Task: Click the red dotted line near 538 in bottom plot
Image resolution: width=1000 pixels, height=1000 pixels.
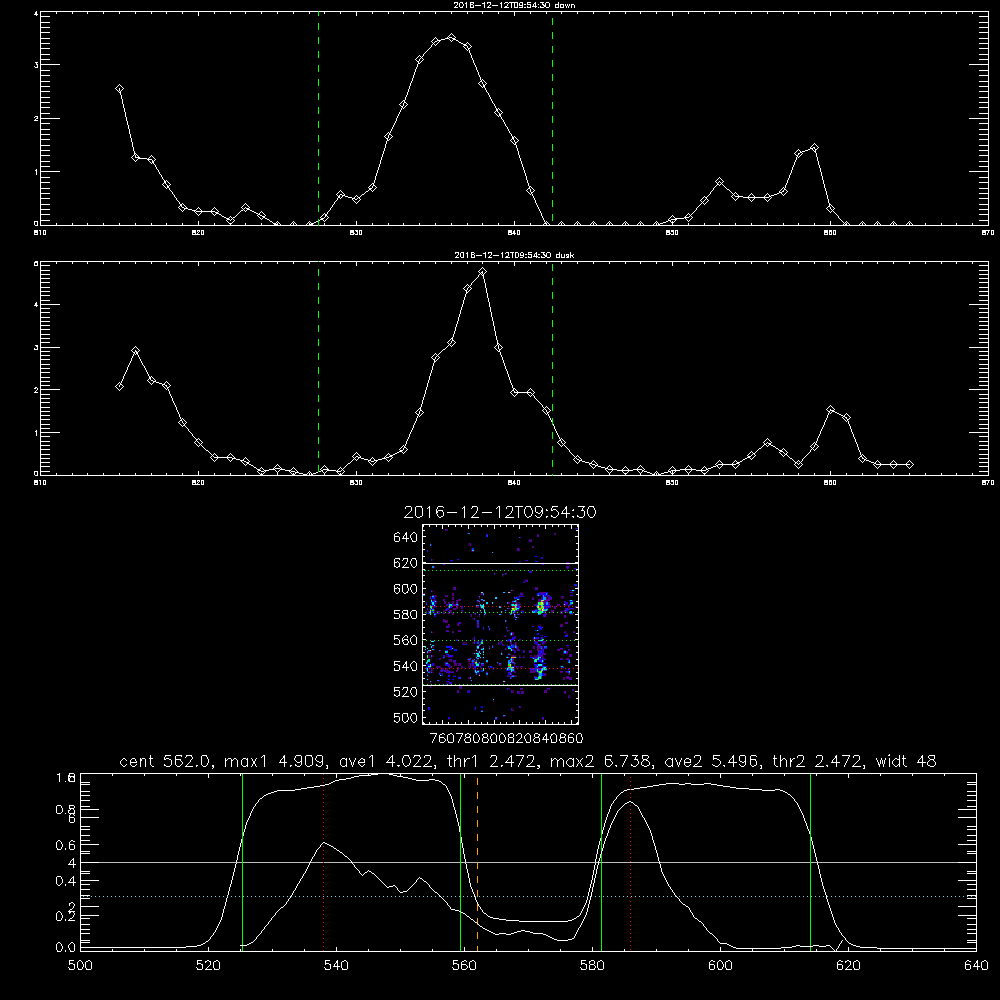Action: pyautogui.click(x=323, y=862)
